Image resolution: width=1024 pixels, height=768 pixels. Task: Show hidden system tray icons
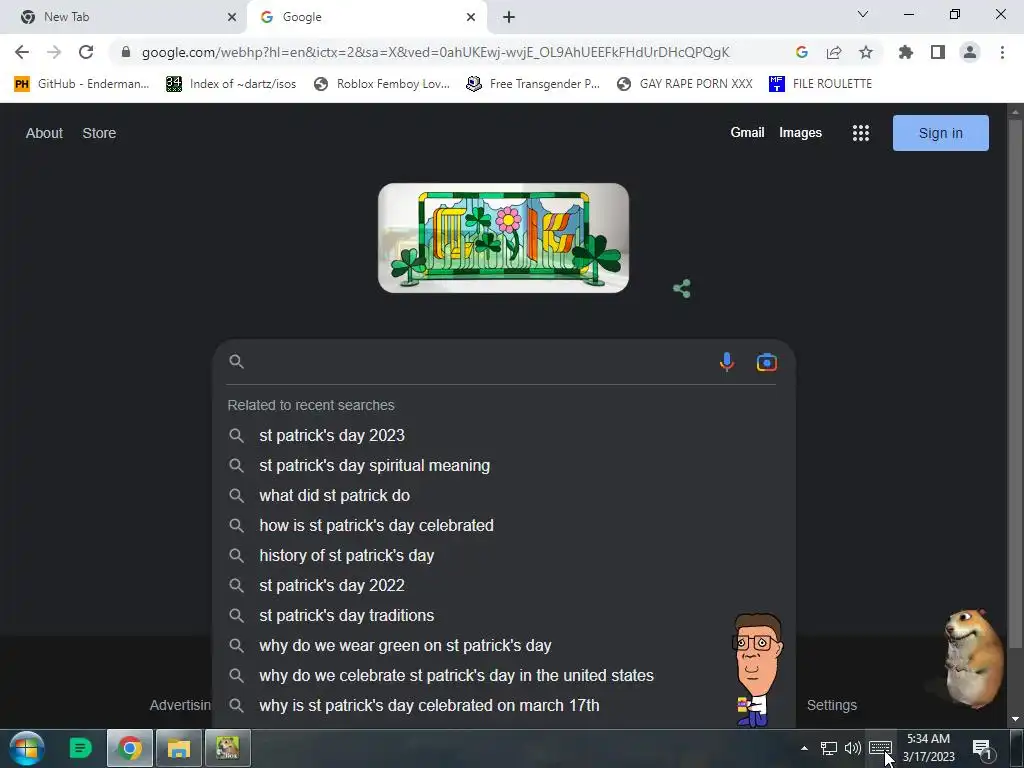coord(805,748)
